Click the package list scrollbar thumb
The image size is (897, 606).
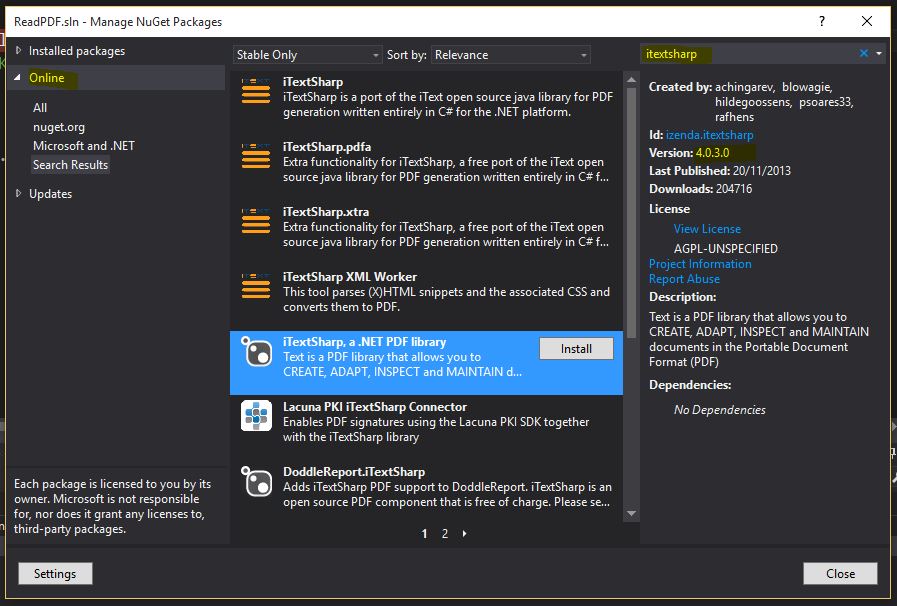point(631,213)
